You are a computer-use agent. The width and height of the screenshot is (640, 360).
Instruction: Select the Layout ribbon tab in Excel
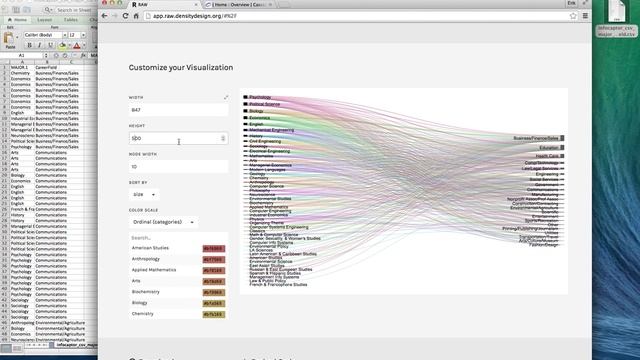coord(44,20)
